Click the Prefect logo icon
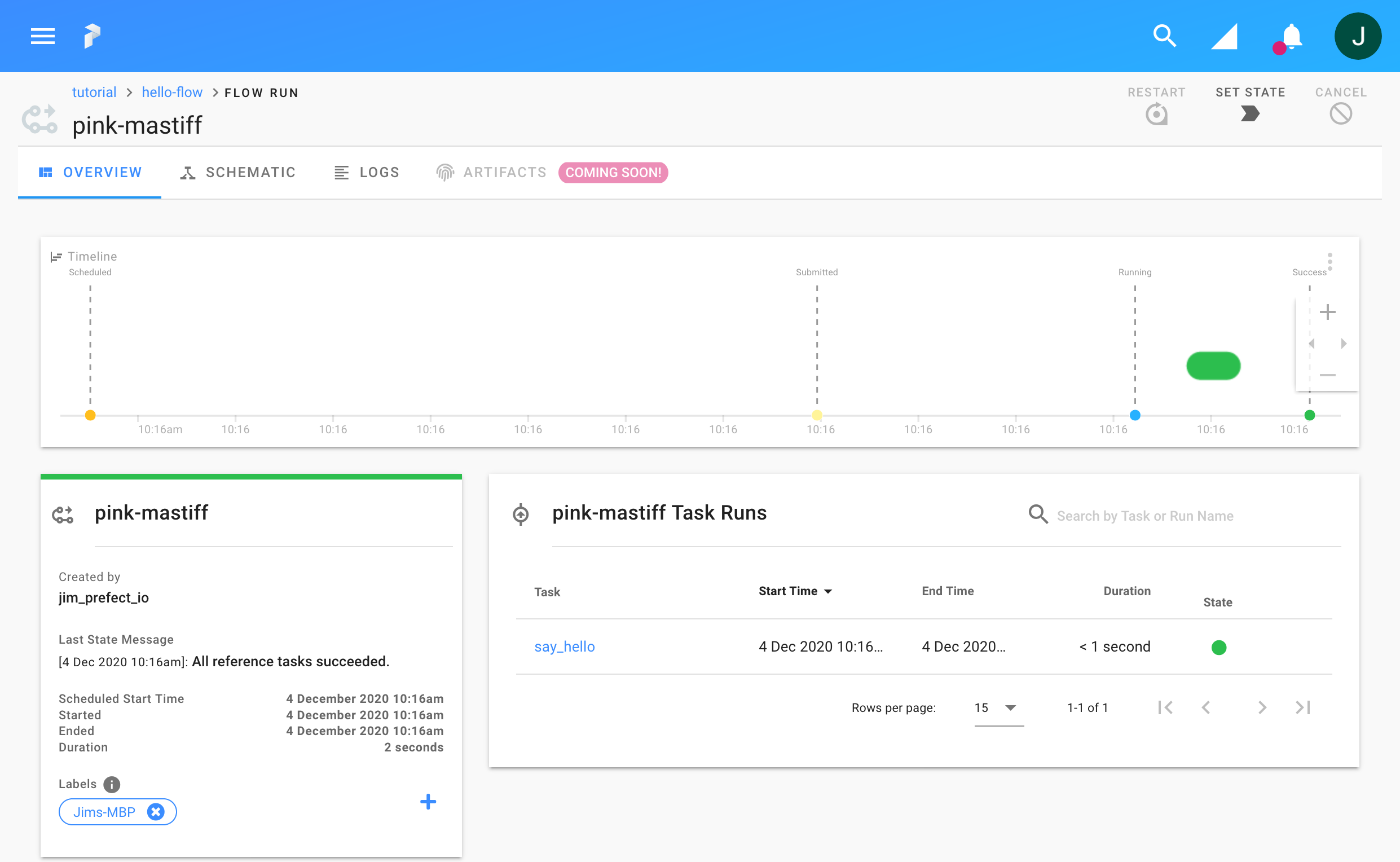This screenshot has width=1400, height=862. tap(93, 36)
